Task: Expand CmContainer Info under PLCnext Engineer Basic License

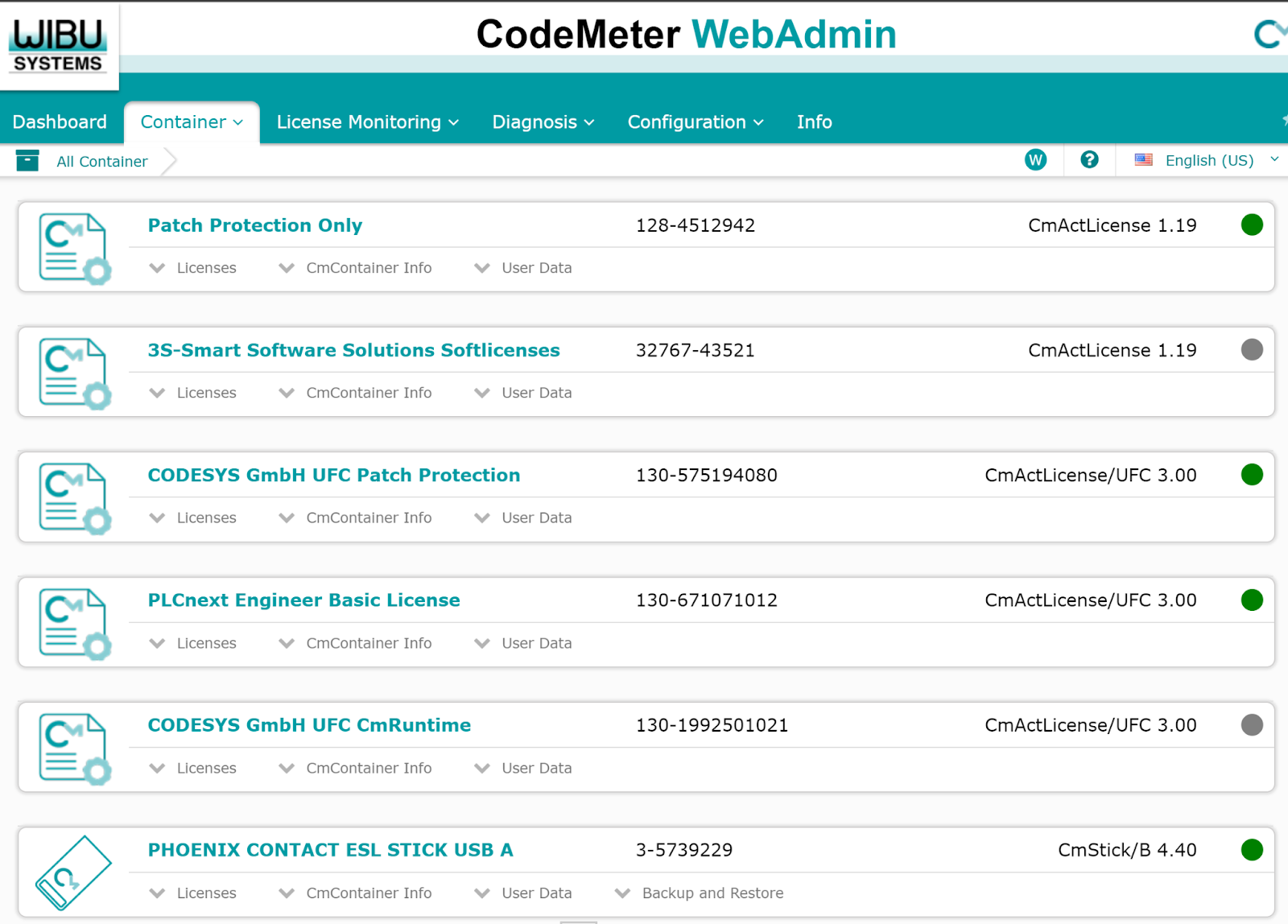Action: [x=355, y=643]
